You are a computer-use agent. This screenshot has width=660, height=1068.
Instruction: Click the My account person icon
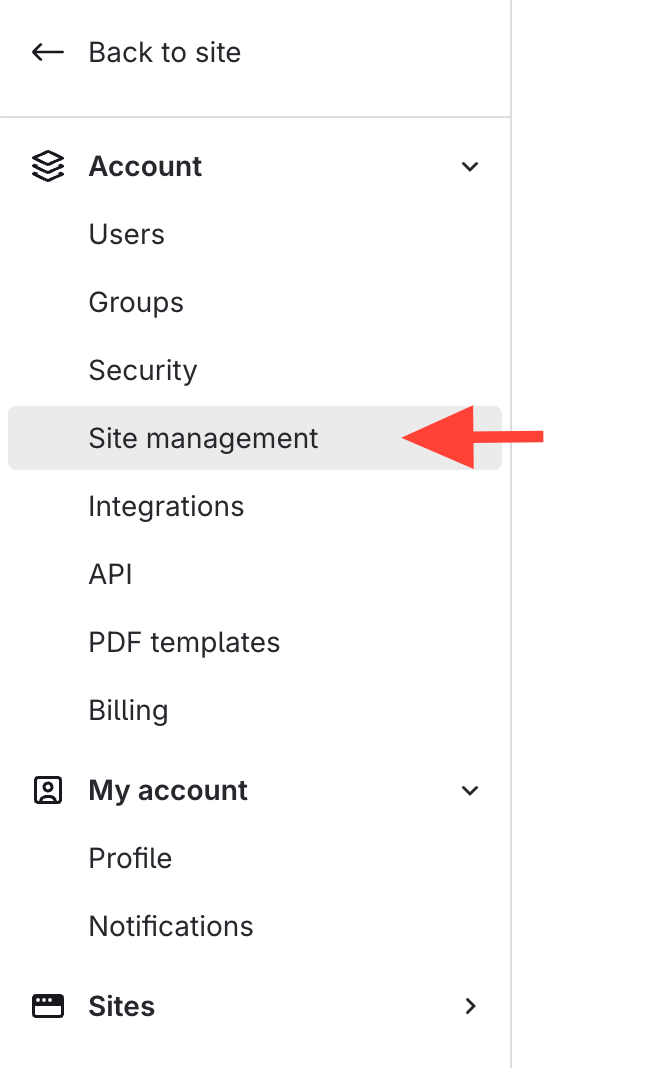(47, 790)
